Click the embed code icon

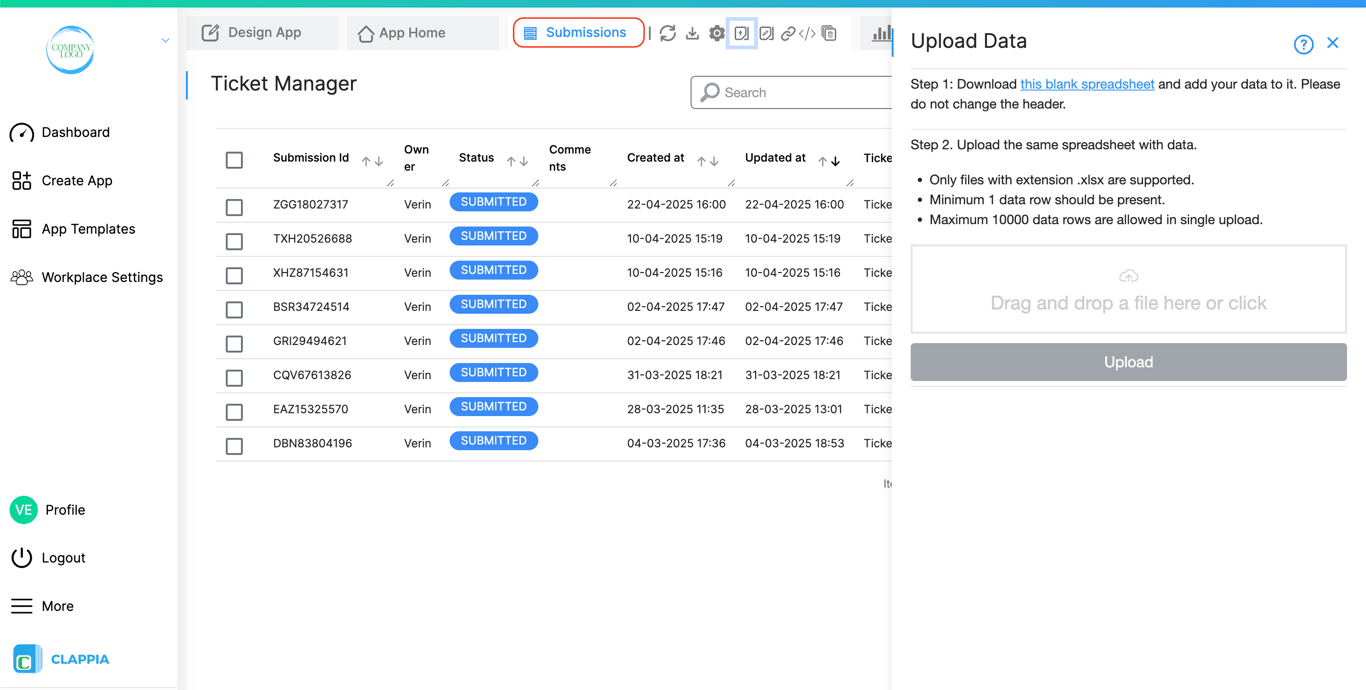pyautogui.click(x=807, y=33)
